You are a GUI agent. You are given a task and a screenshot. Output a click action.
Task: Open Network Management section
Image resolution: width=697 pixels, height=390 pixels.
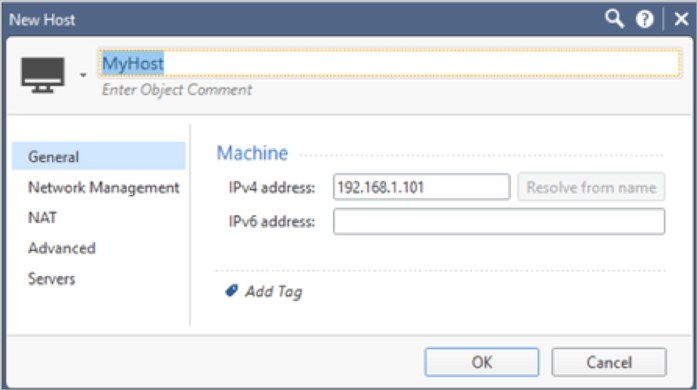point(104,188)
